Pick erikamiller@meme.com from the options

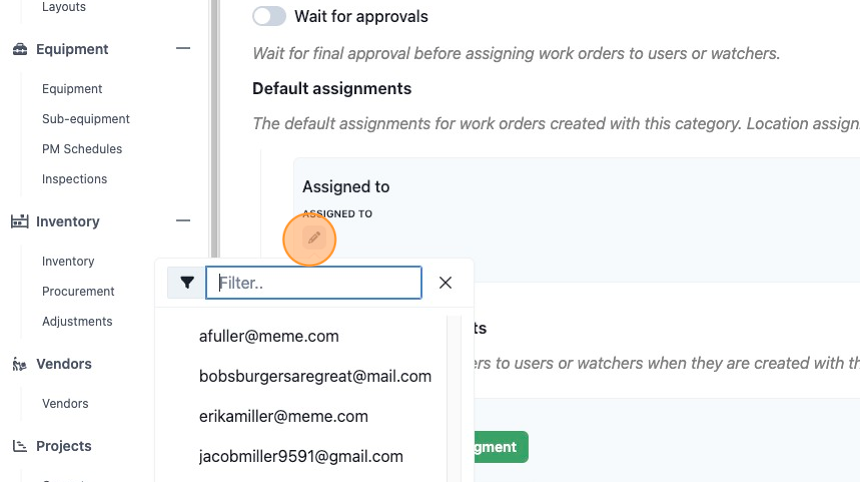click(x=283, y=416)
